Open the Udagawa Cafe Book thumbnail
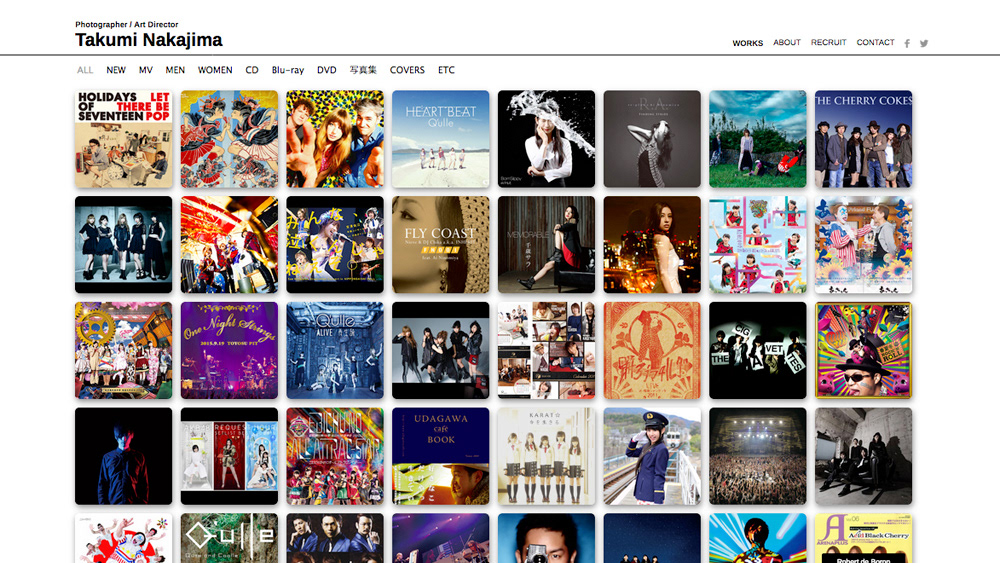 441,457
